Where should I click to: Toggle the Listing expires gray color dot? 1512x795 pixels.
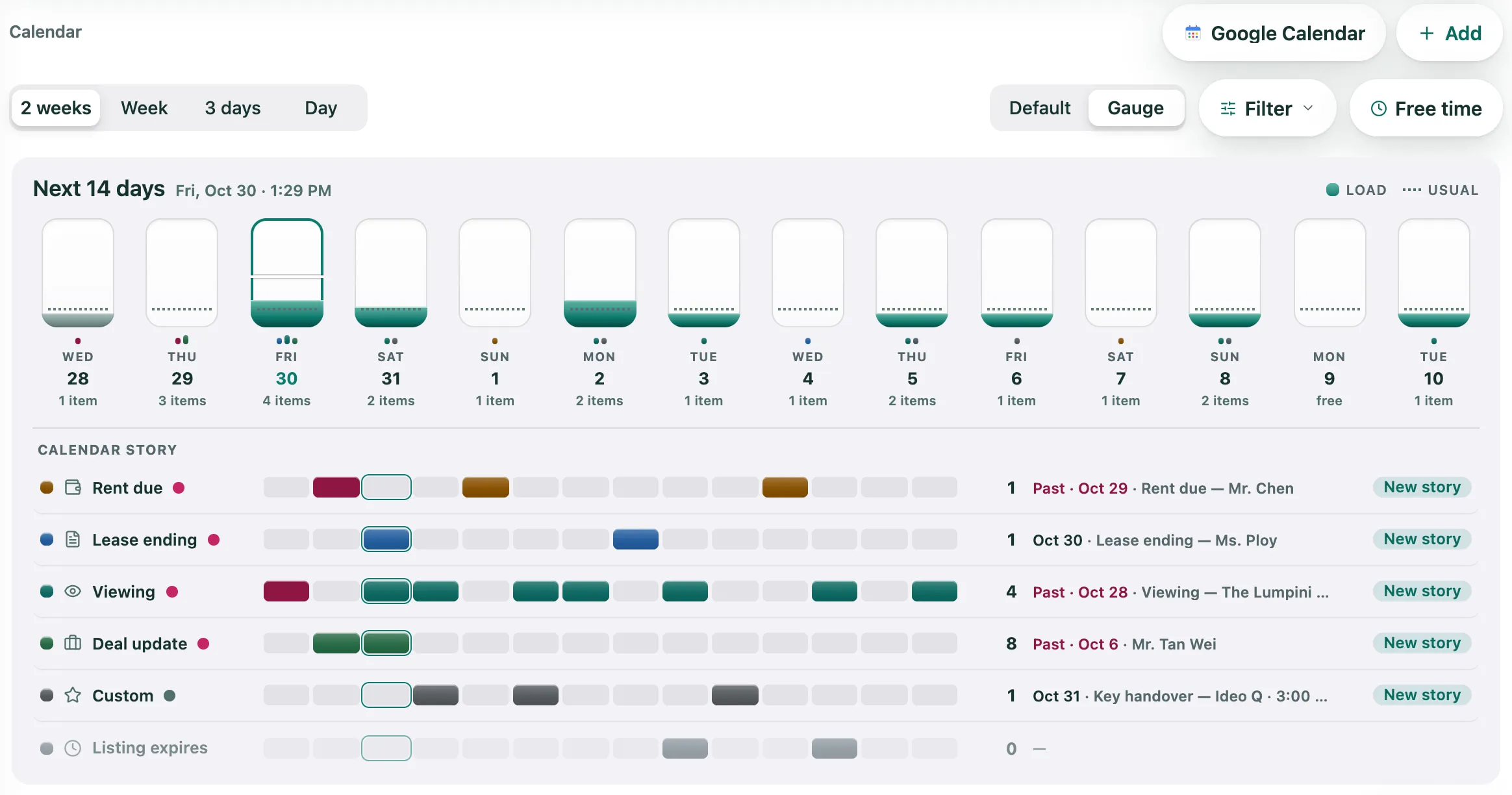pyautogui.click(x=47, y=748)
